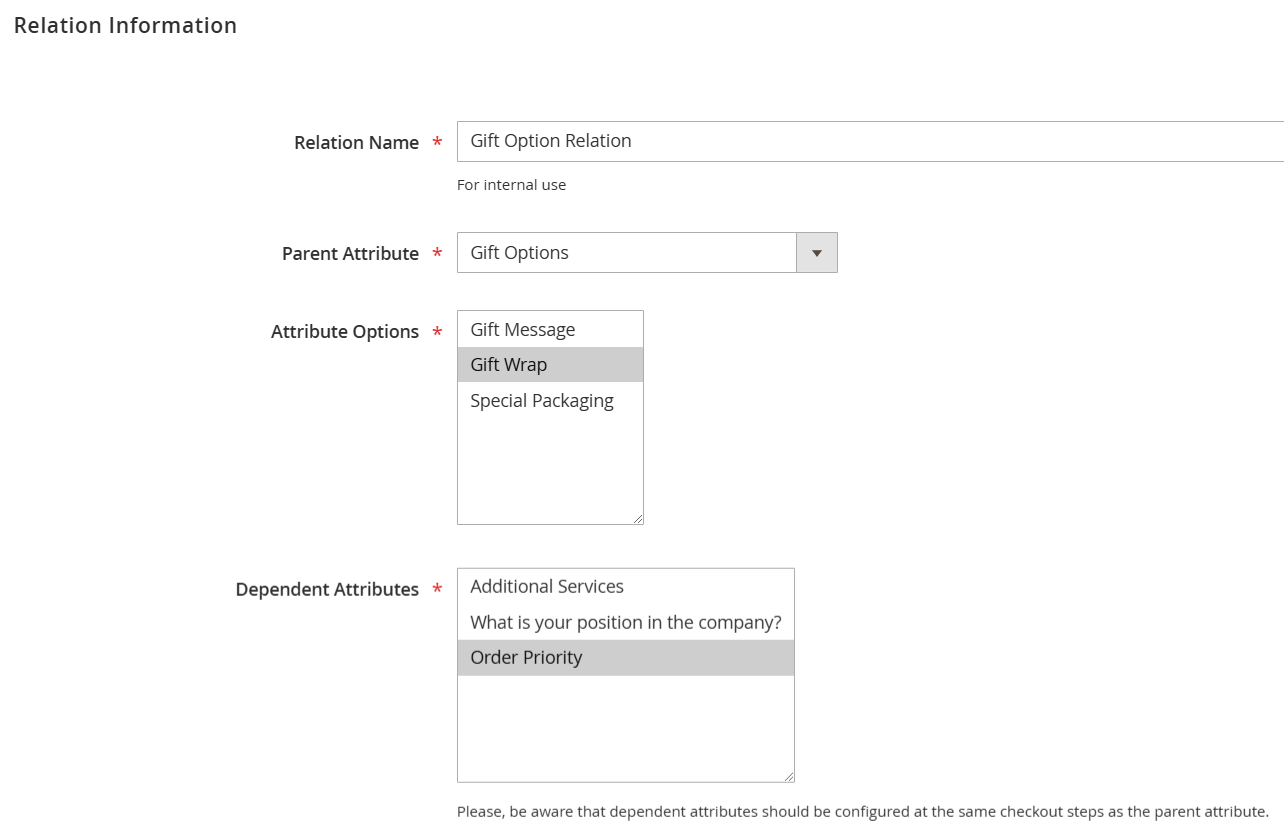Click the 'For internal use' note
1284x834 pixels.
[x=511, y=185]
